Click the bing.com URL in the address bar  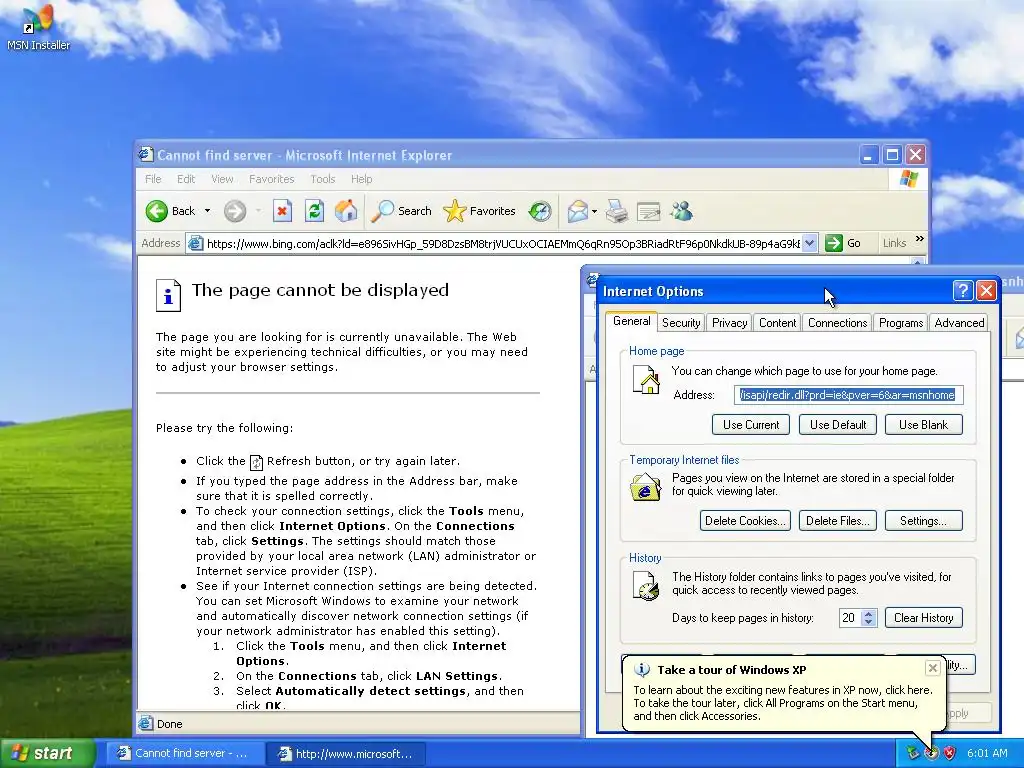click(x=503, y=244)
